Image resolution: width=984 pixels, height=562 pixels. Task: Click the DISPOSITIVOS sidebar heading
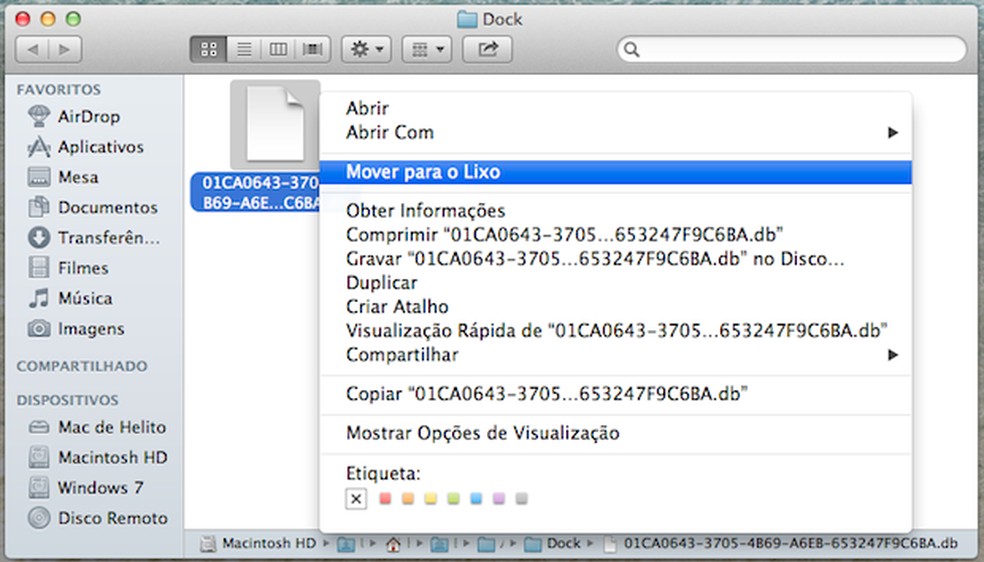click(x=68, y=400)
